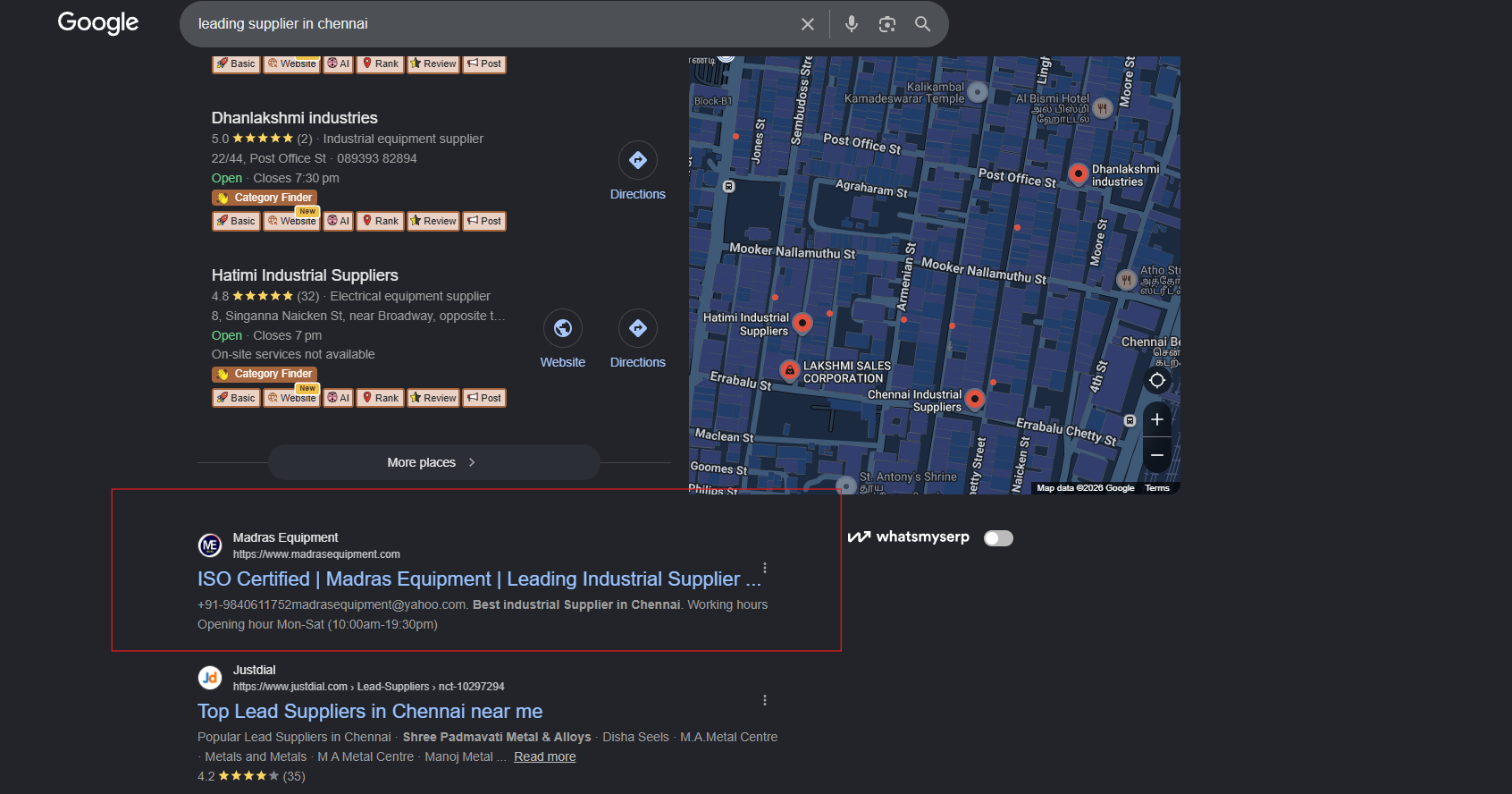1512x794 pixels.
Task: Click Basic button under Dhanlakshmi industries
Action: point(236,221)
